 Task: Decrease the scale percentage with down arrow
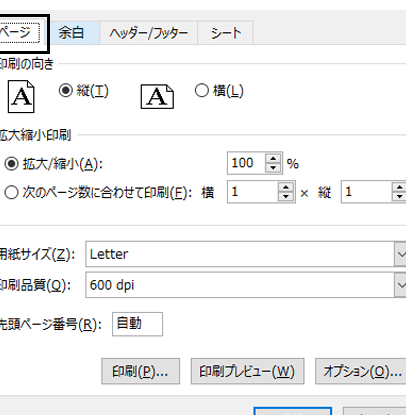[273, 168]
